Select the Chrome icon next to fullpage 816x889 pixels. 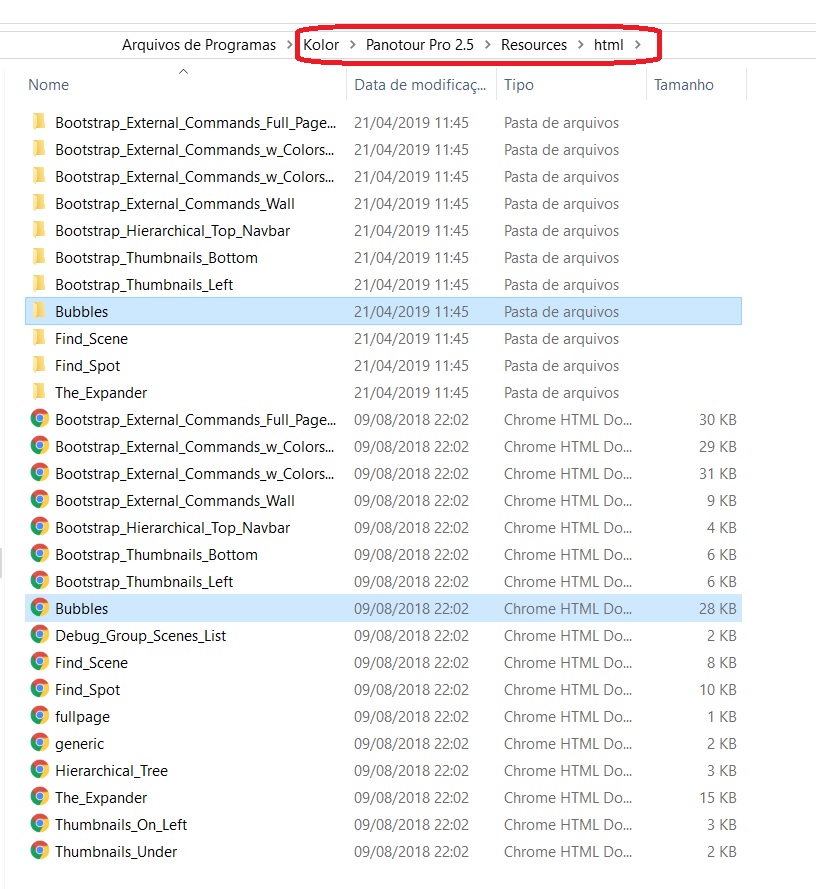pos(39,716)
